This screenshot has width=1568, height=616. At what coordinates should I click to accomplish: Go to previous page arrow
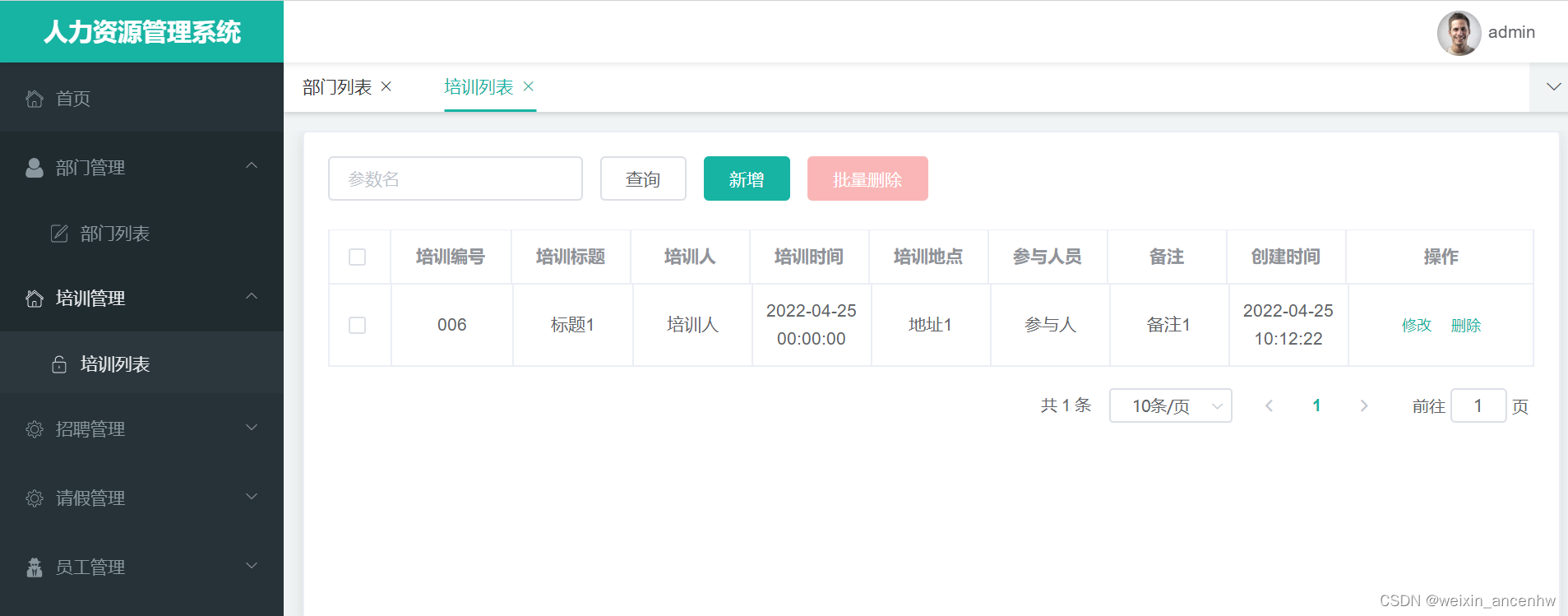tap(1269, 405)
